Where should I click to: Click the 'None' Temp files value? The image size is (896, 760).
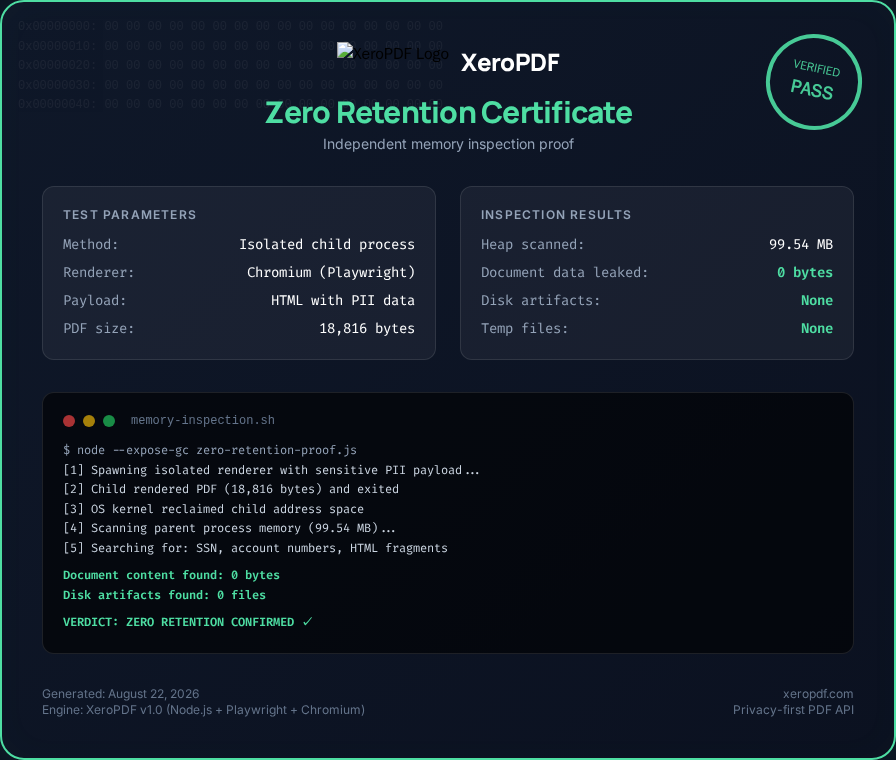click(817, 329)
